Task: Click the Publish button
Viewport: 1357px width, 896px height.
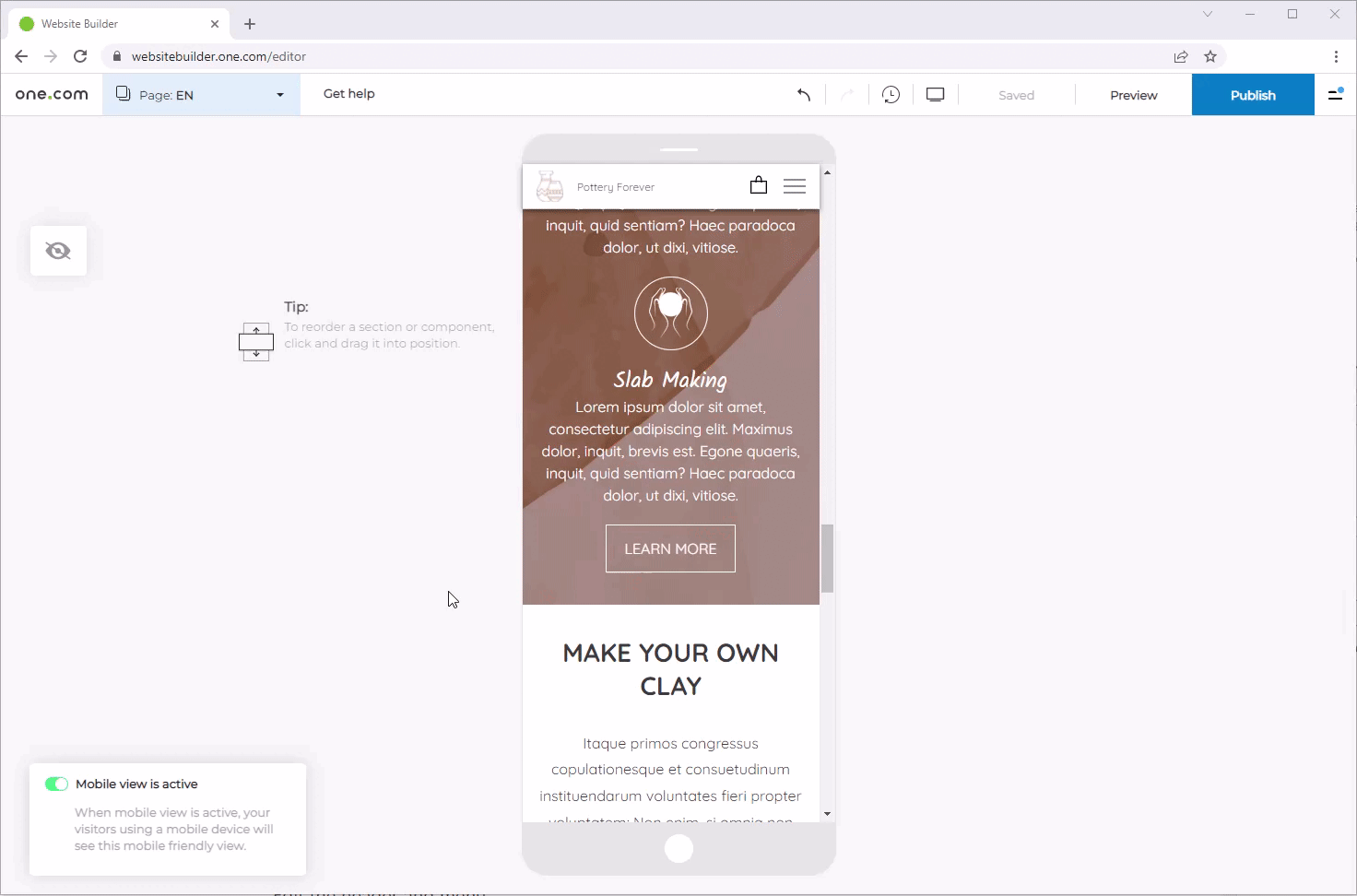Action: tap(1252, 95)
